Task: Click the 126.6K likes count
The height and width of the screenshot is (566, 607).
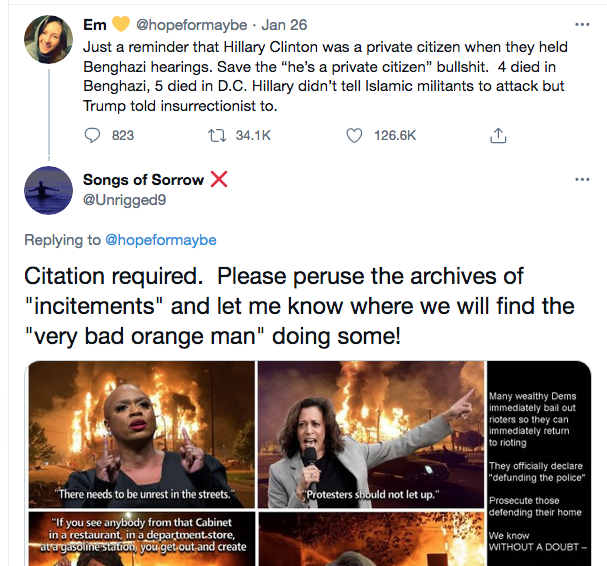Action: 395,135
